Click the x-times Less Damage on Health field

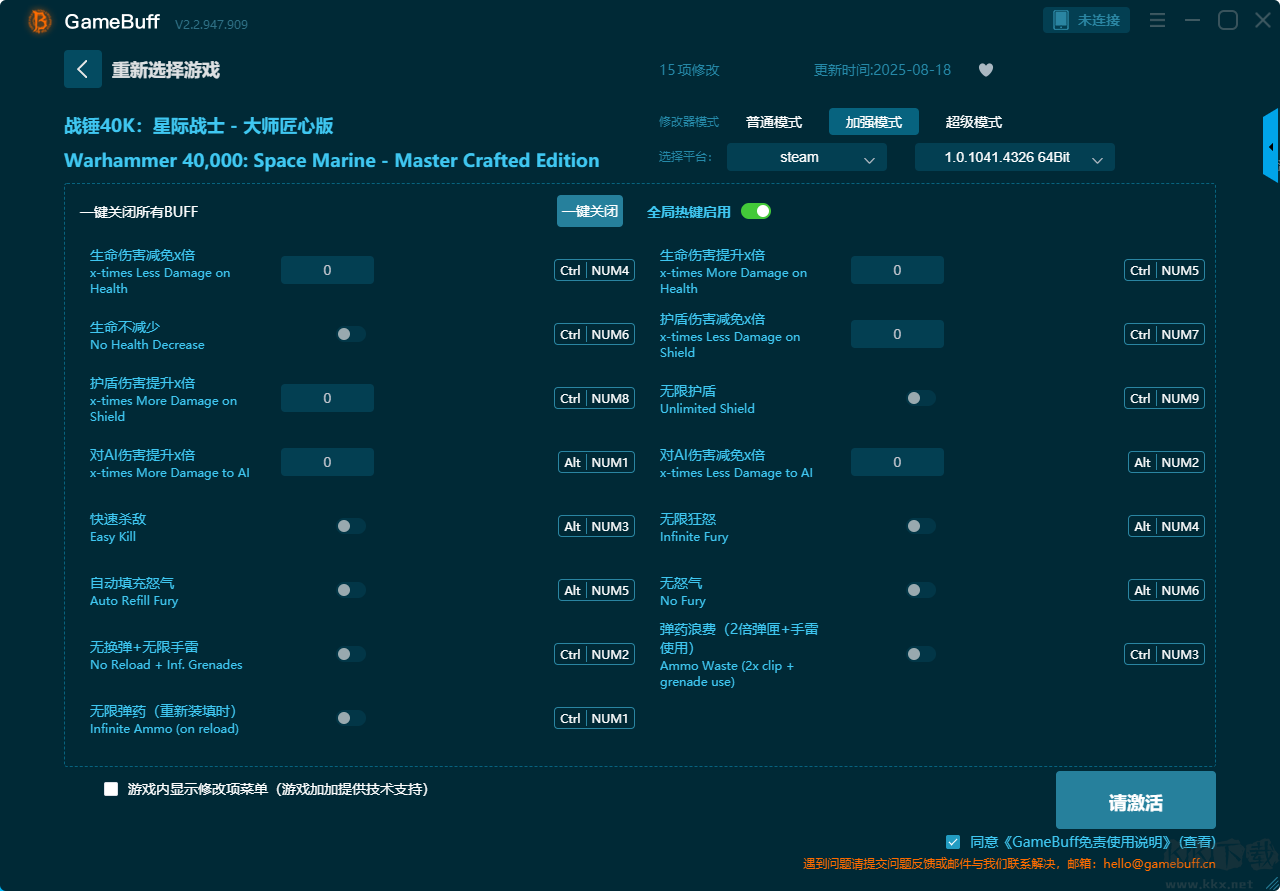click(x=327, y=270)
